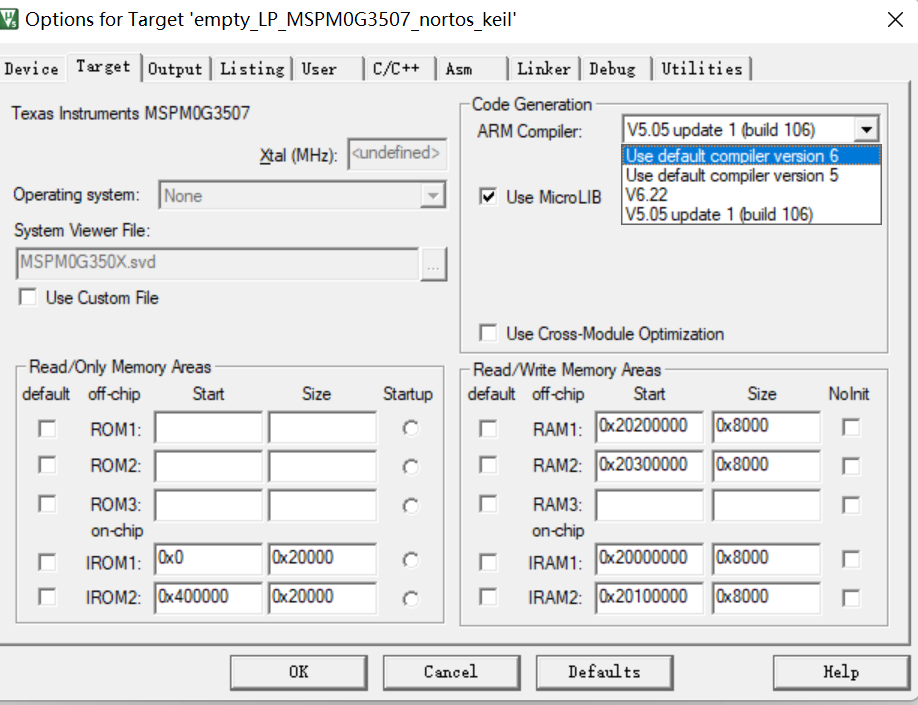This screenshot has height=705, width=918.
Task: Click the RAM2 Start field showing 0x20300000
Action: (x=649, y=466)
